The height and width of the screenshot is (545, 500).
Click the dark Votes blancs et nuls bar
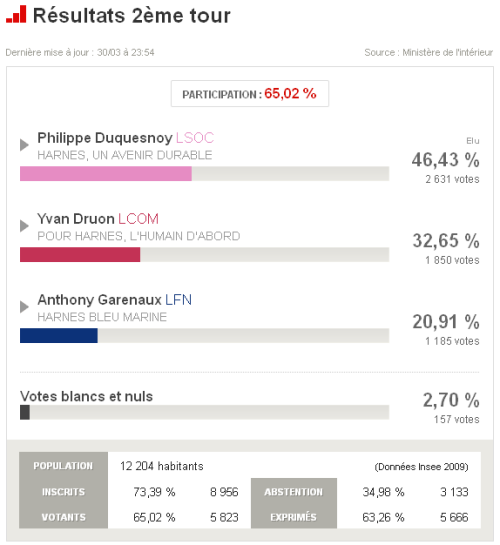tap(25, 412)
